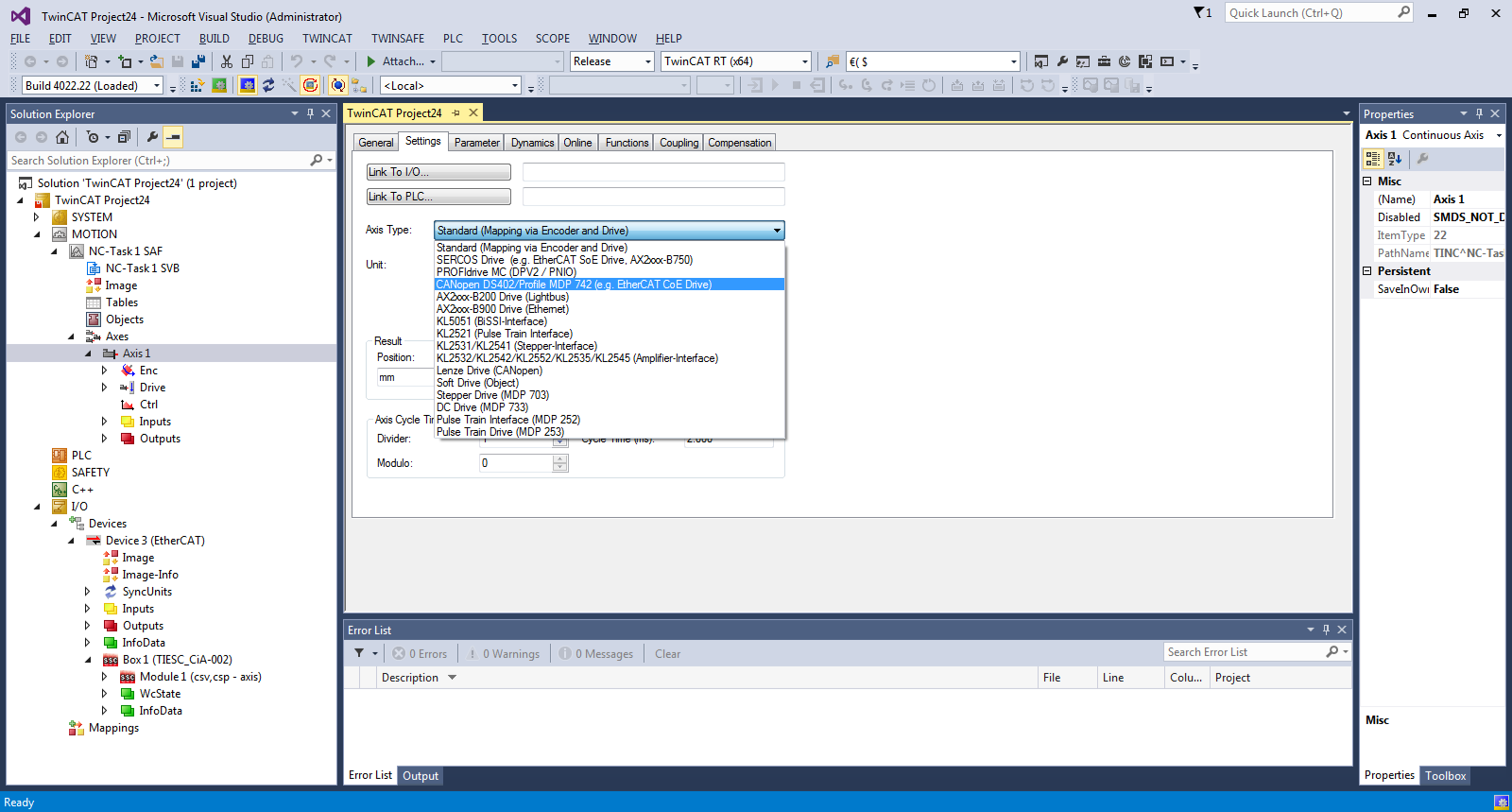Click the Alphabetical sort icon in Properties

coord(1395,159)
